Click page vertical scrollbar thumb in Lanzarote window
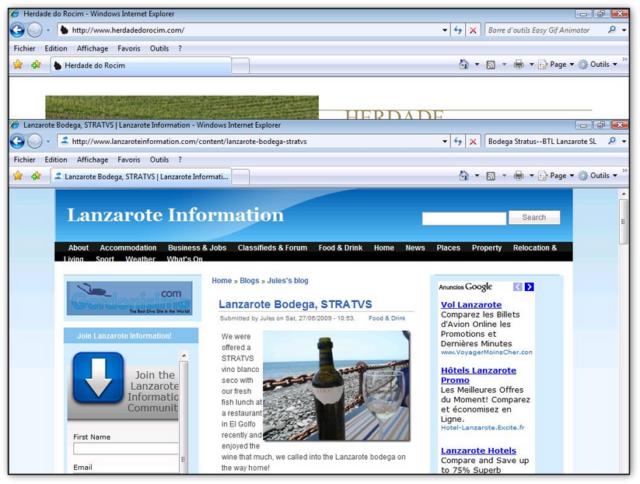 point(623,222)
